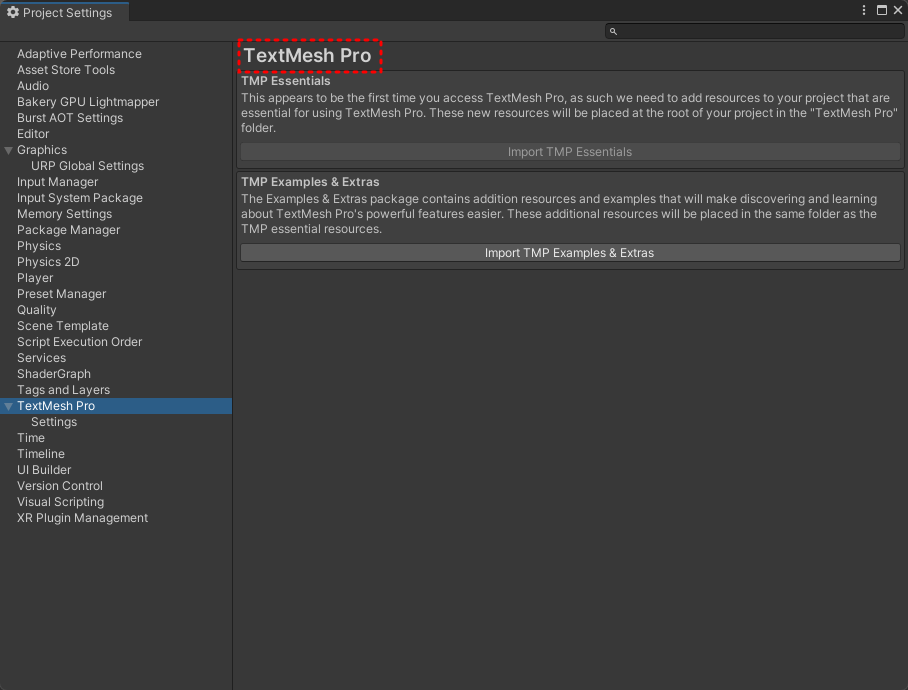
Task: Open Asset Store Tools settings
Action: (66, 70)
